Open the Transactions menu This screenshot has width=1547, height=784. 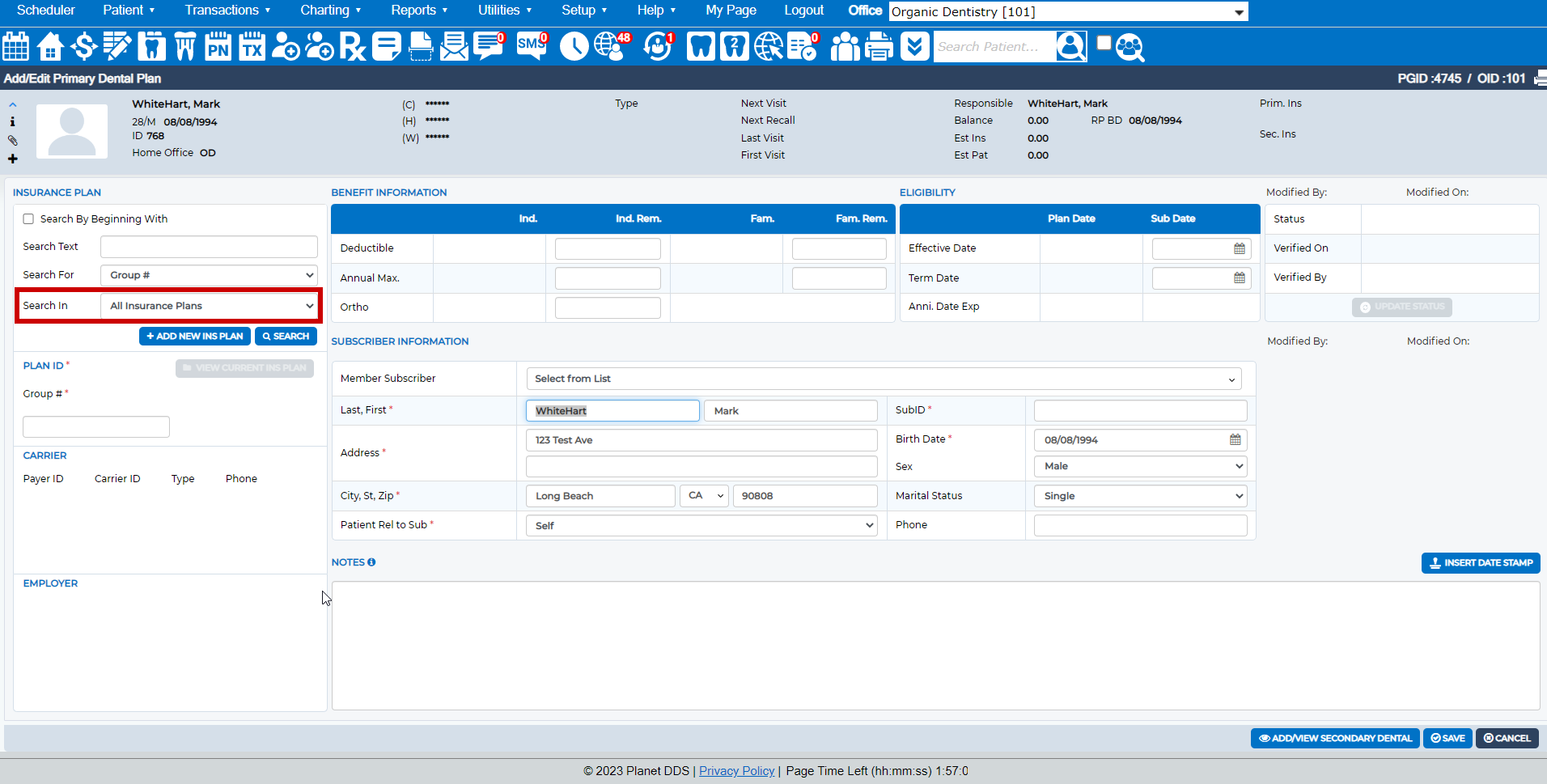227,11
